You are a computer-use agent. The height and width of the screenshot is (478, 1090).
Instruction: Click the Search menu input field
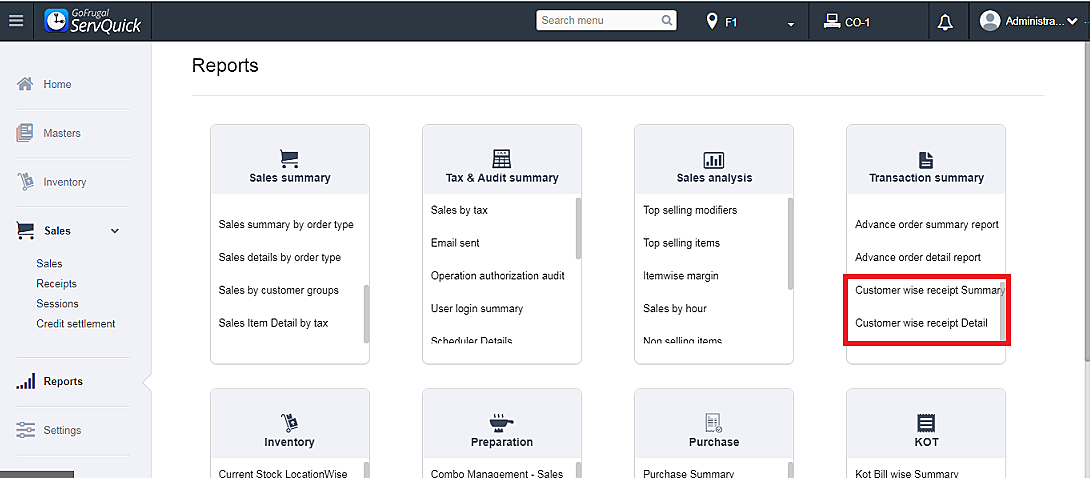pyautogui.click(x=598, y=20)
